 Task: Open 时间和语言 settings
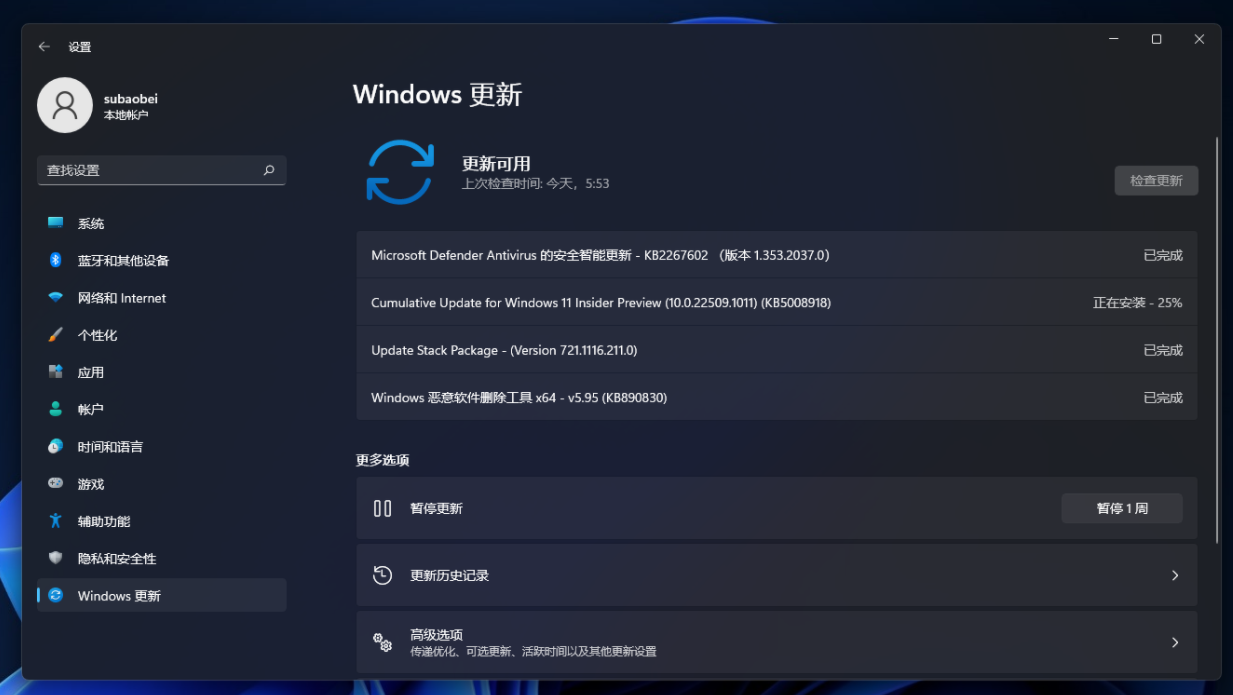[x=162, y=446]
